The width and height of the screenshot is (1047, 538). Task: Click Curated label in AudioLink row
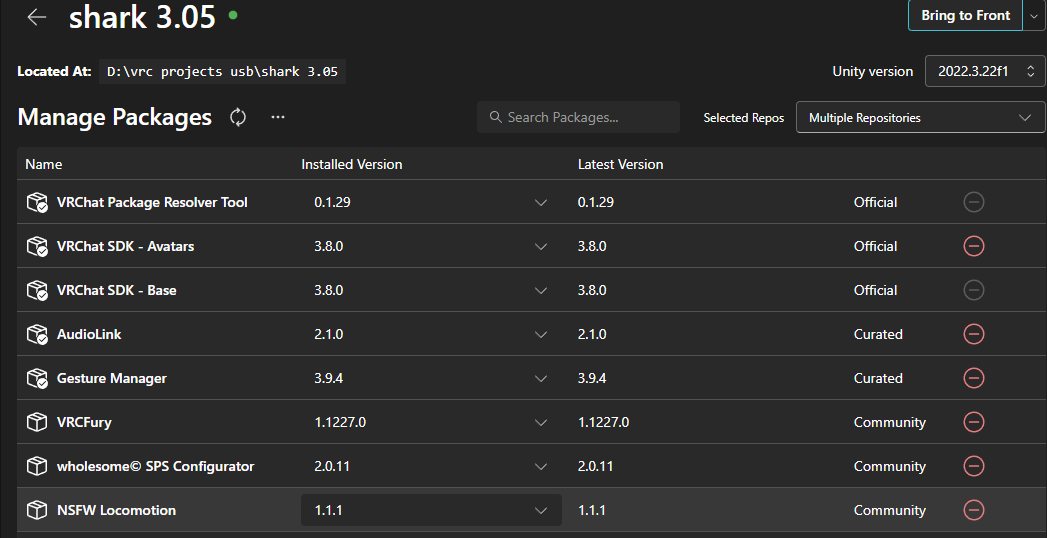coord(878,334)
